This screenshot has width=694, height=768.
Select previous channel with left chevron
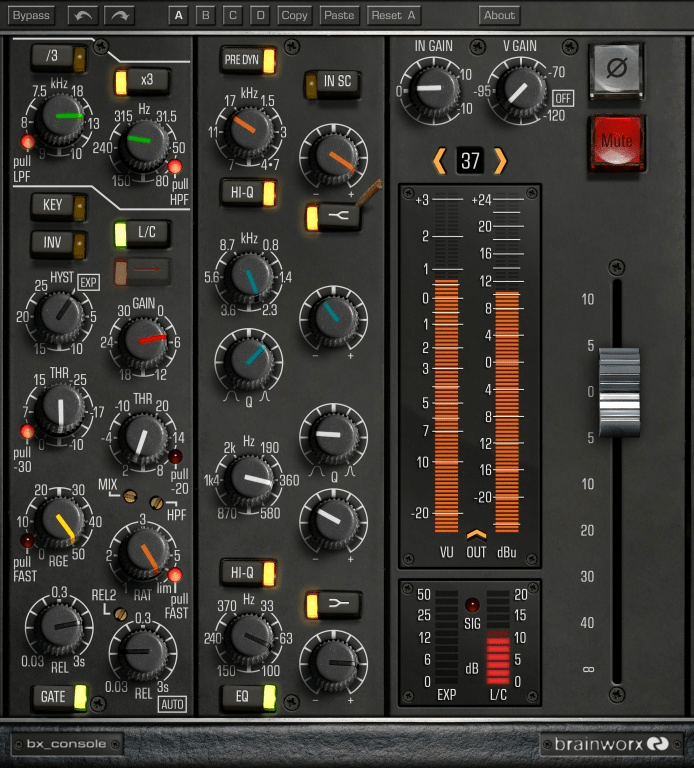(x=439, y=161)
